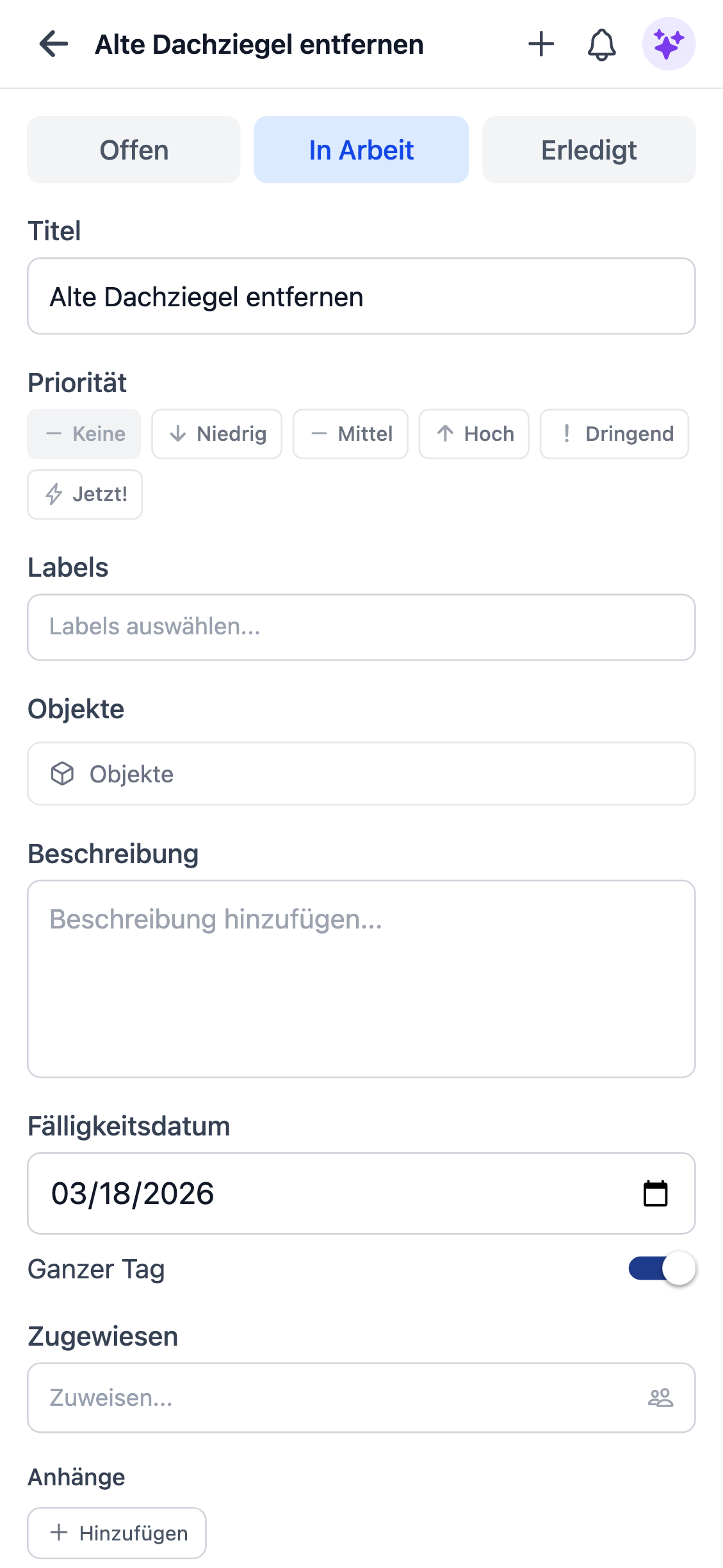
Task: Switch status to Erledigt
Action: coord(589,150)
